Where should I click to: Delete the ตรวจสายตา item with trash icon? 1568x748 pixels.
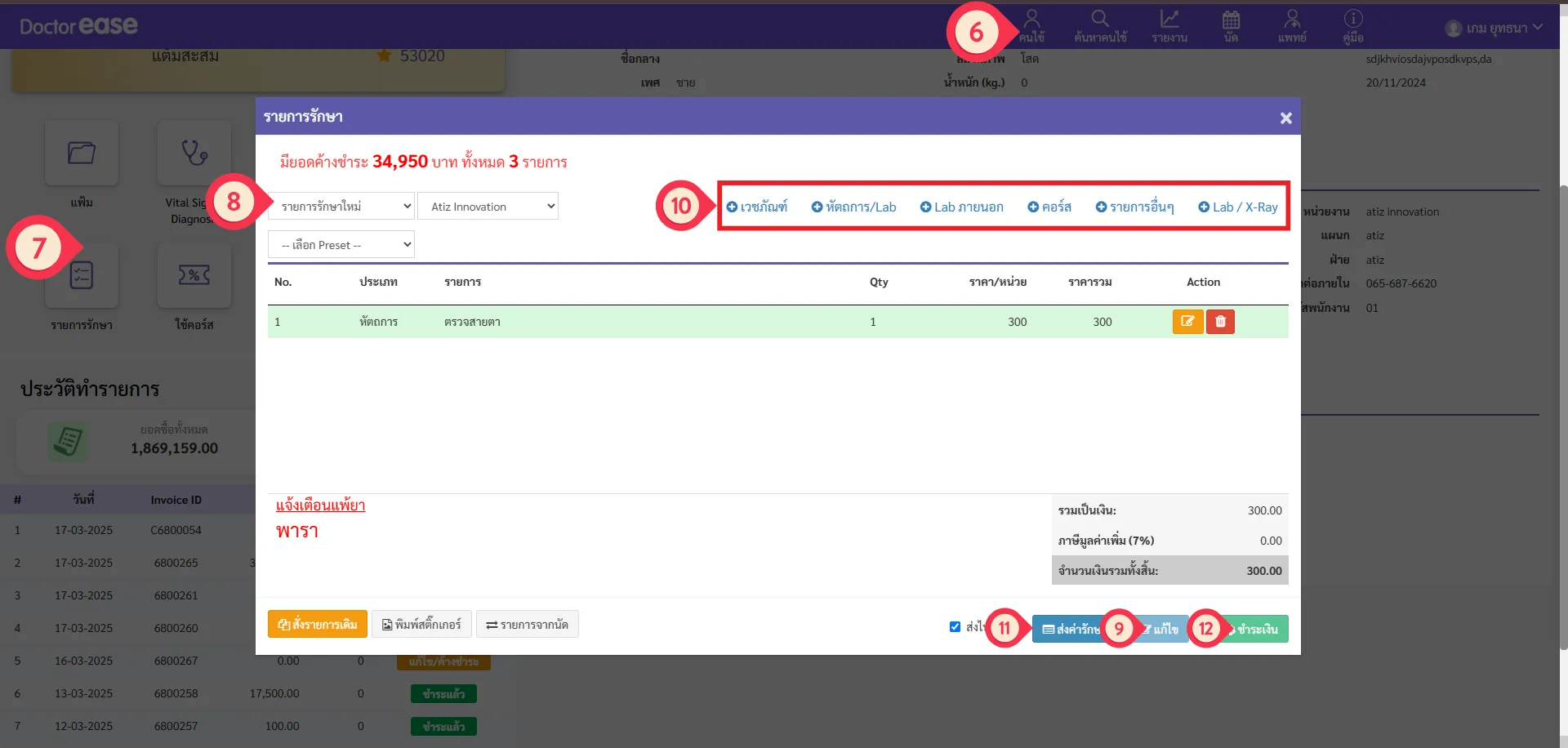point(1220,322)
